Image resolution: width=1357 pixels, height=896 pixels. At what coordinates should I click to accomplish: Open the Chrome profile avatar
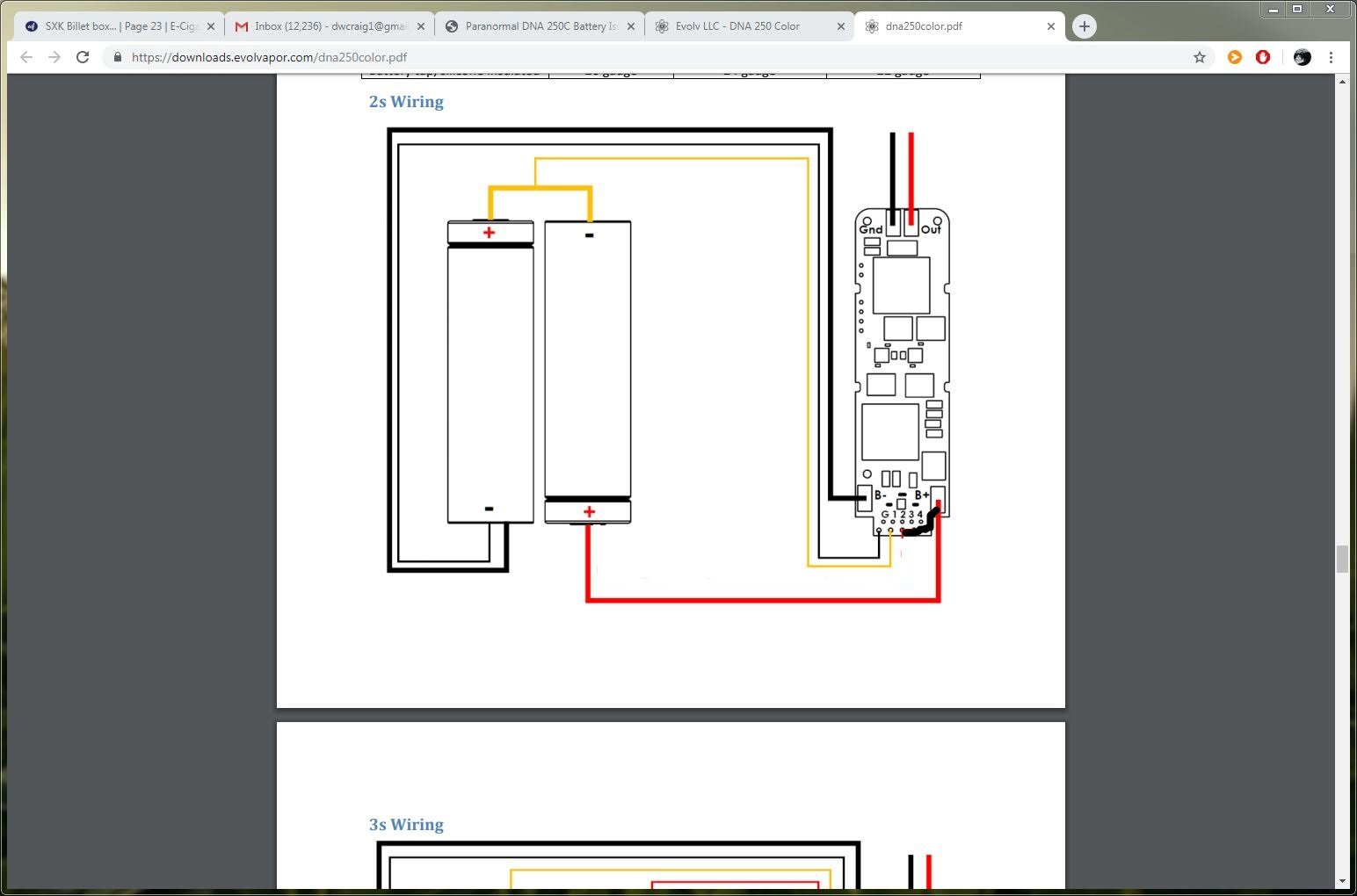tap(1303, 57)
